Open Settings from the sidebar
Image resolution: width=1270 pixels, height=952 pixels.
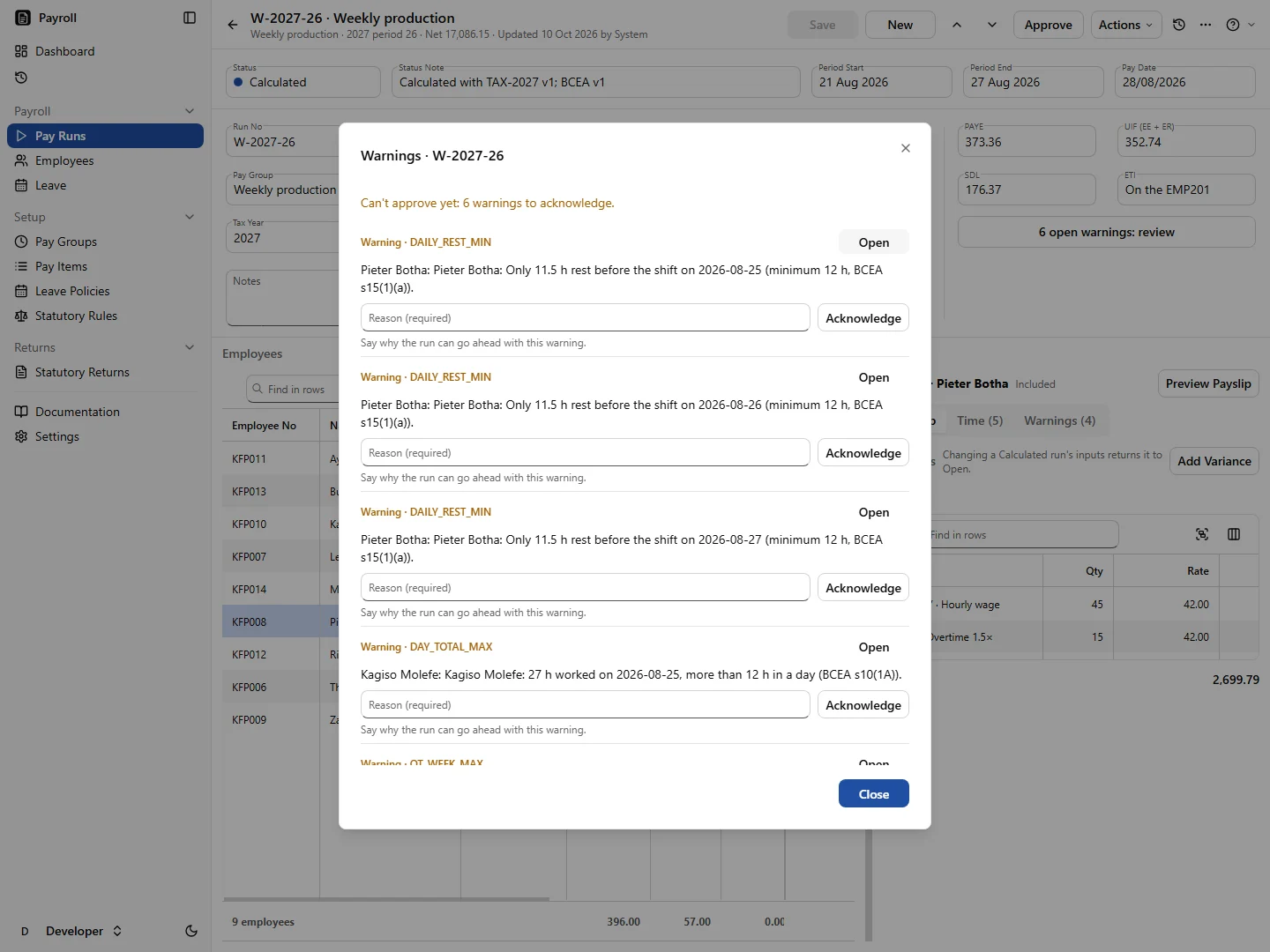105,436
